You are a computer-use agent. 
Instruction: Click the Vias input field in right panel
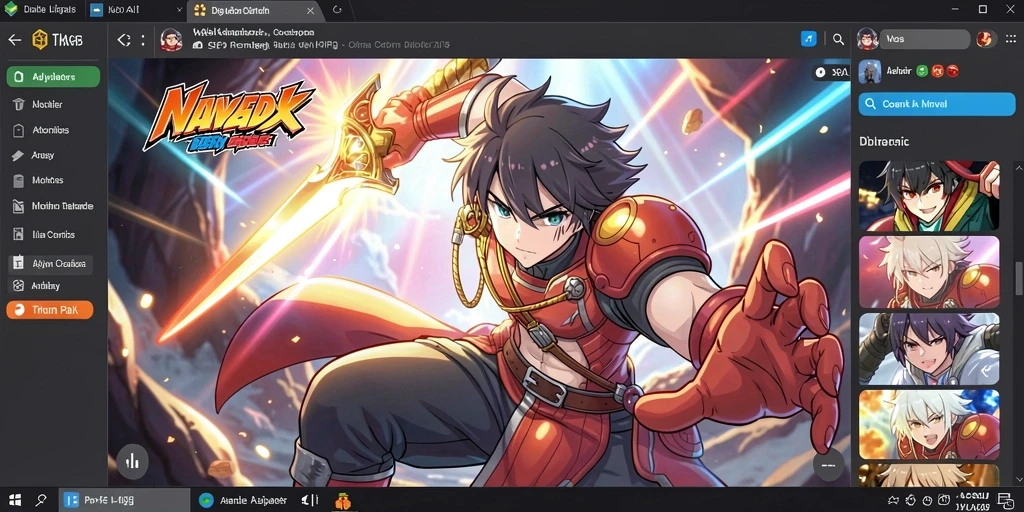pos(924,39)
